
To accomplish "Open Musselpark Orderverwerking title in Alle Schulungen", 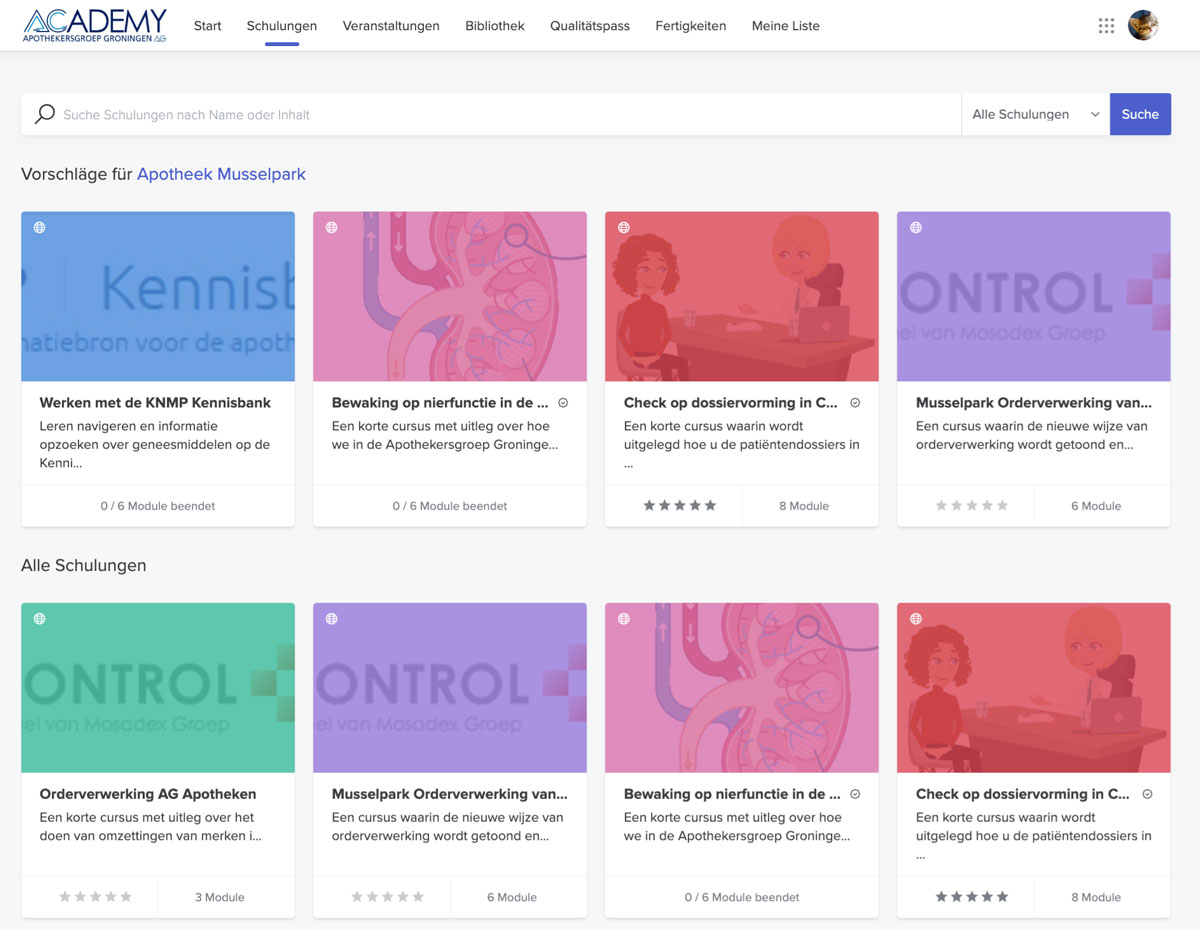I will point(450,794).
